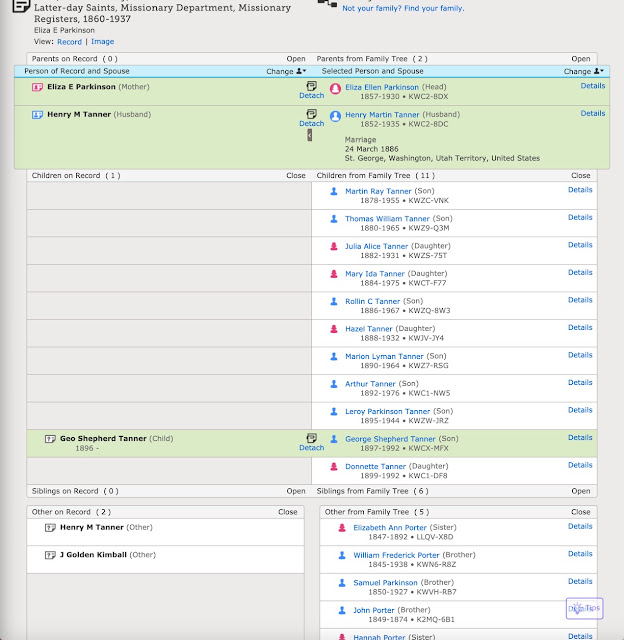
Task: Open Details for Donnette Tanner
Action: 580,465
